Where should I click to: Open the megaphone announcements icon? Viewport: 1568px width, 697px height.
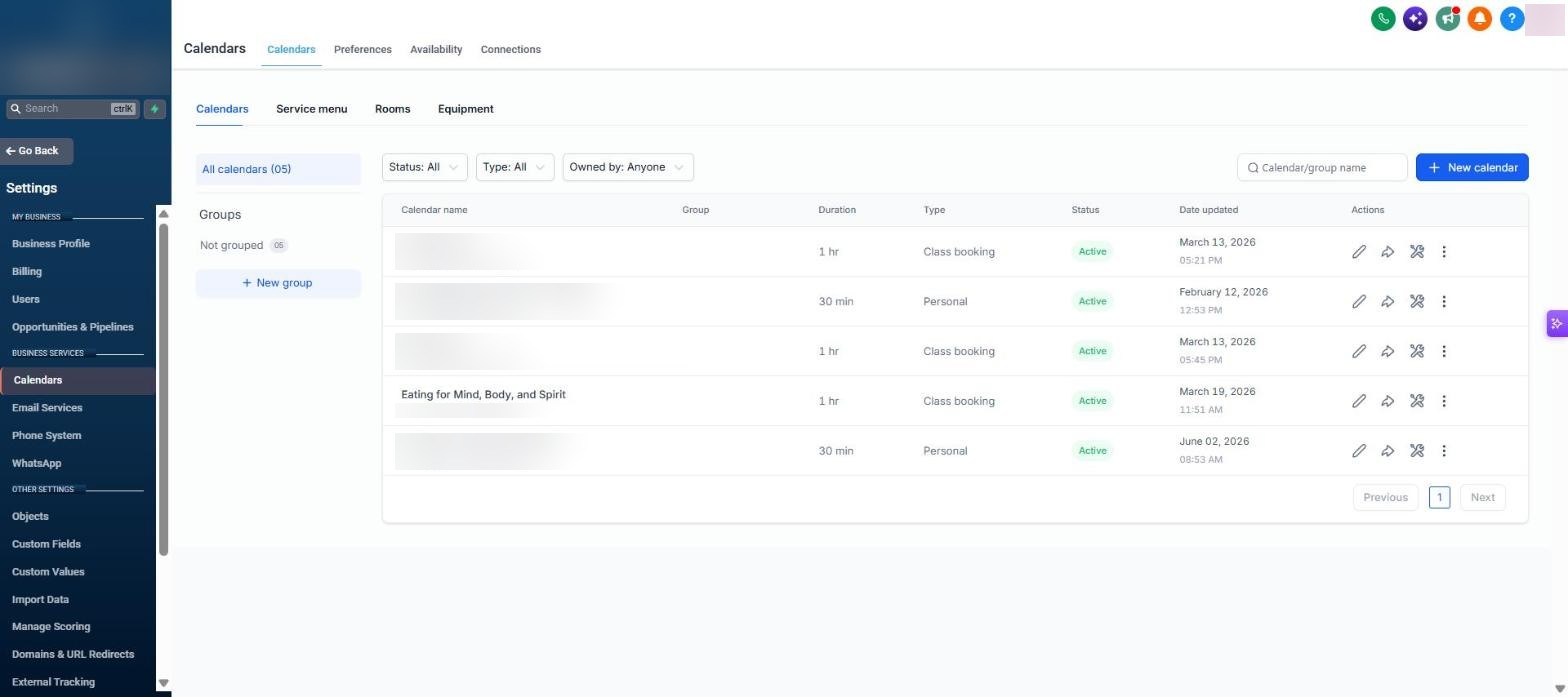point(1447,18)
